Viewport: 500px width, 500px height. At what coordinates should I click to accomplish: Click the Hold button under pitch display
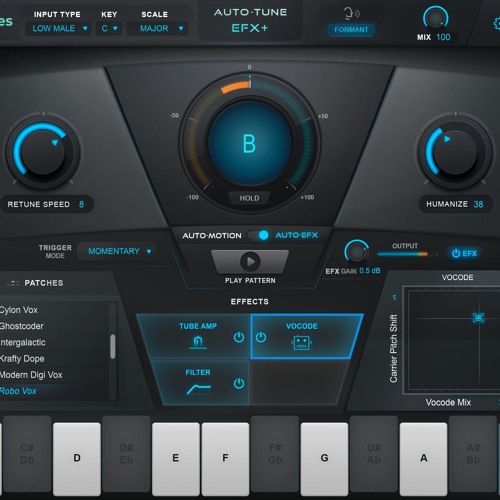(249, 198)
